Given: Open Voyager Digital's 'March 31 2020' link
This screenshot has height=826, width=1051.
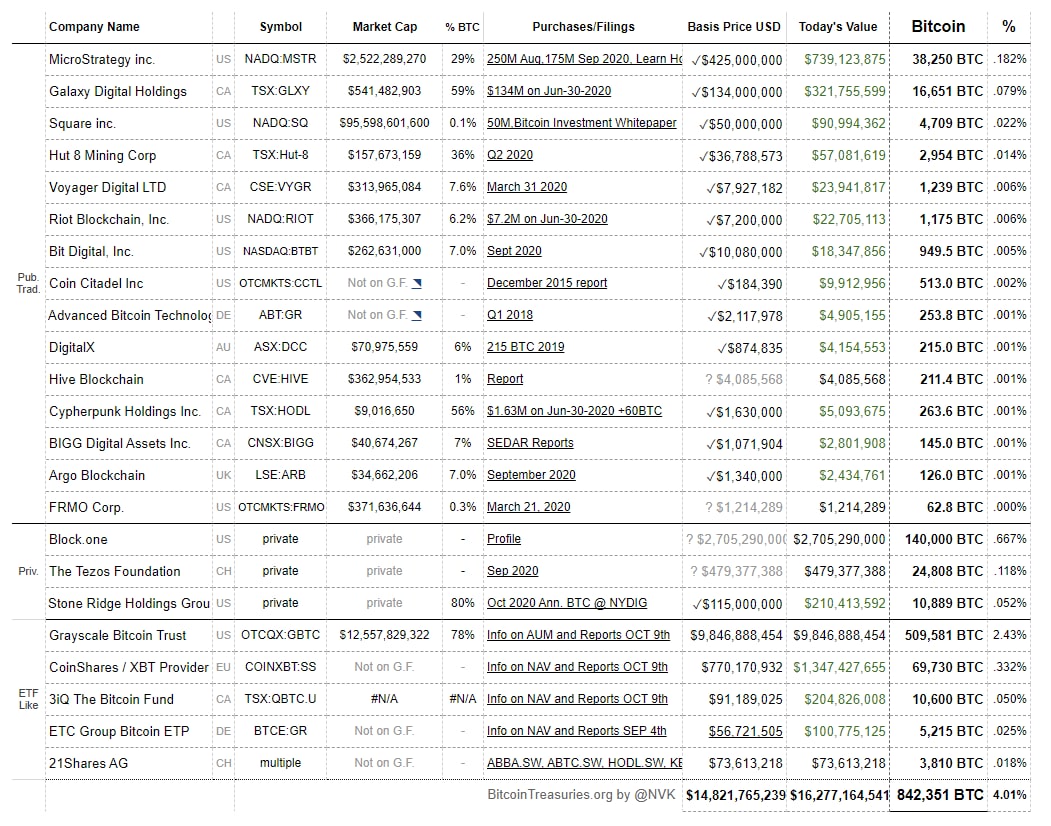Looking at the screenshot, I should pyautogui.click(x=527, y=187).
